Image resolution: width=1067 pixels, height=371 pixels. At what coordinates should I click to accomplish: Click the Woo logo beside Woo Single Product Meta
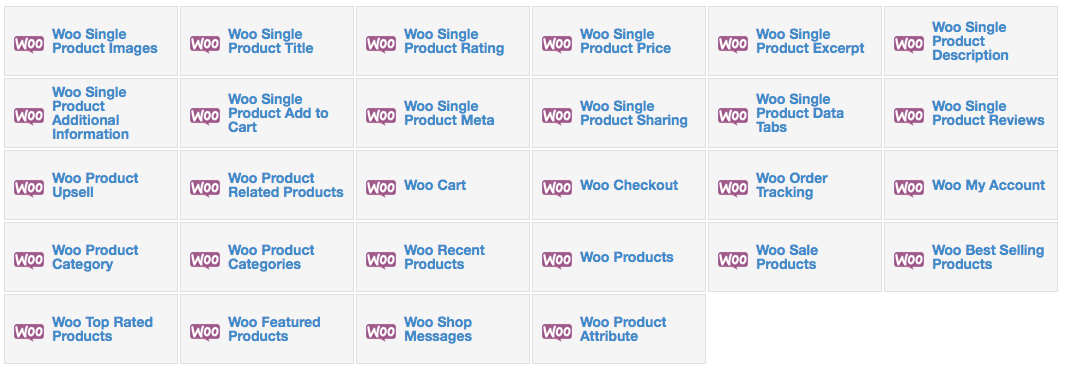coord(380,116)
